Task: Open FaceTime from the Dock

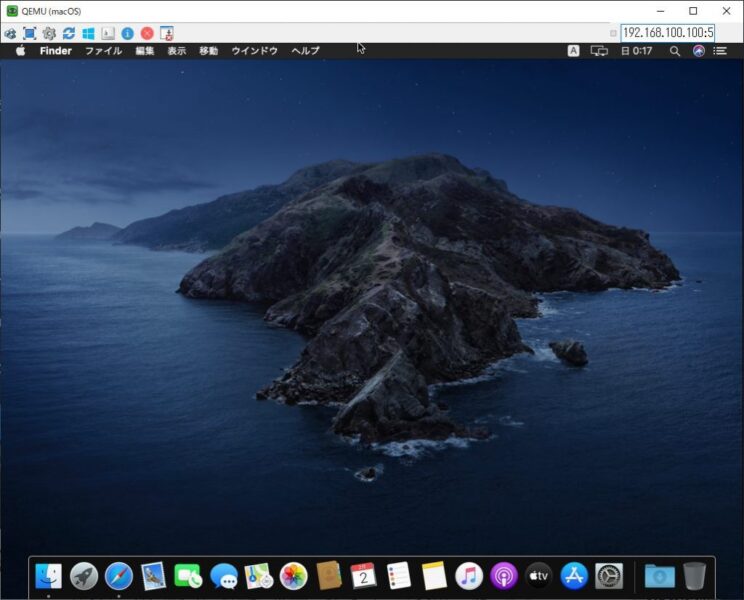Action: (188, 576)
